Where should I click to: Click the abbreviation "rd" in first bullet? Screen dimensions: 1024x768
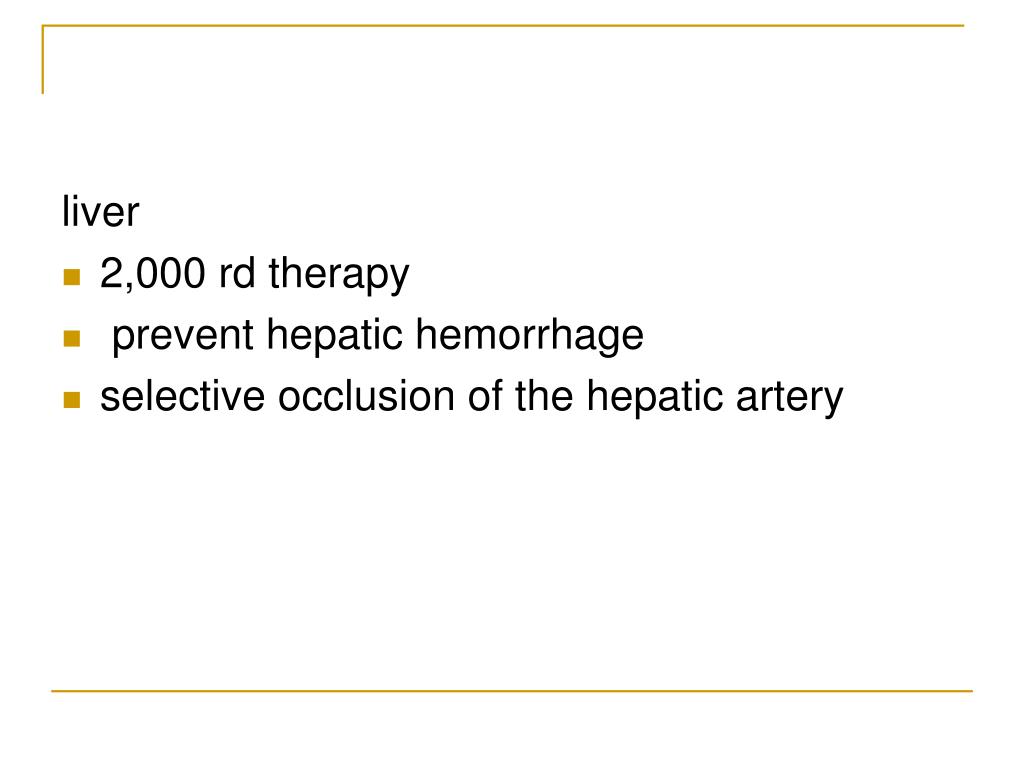click(236, 273)
